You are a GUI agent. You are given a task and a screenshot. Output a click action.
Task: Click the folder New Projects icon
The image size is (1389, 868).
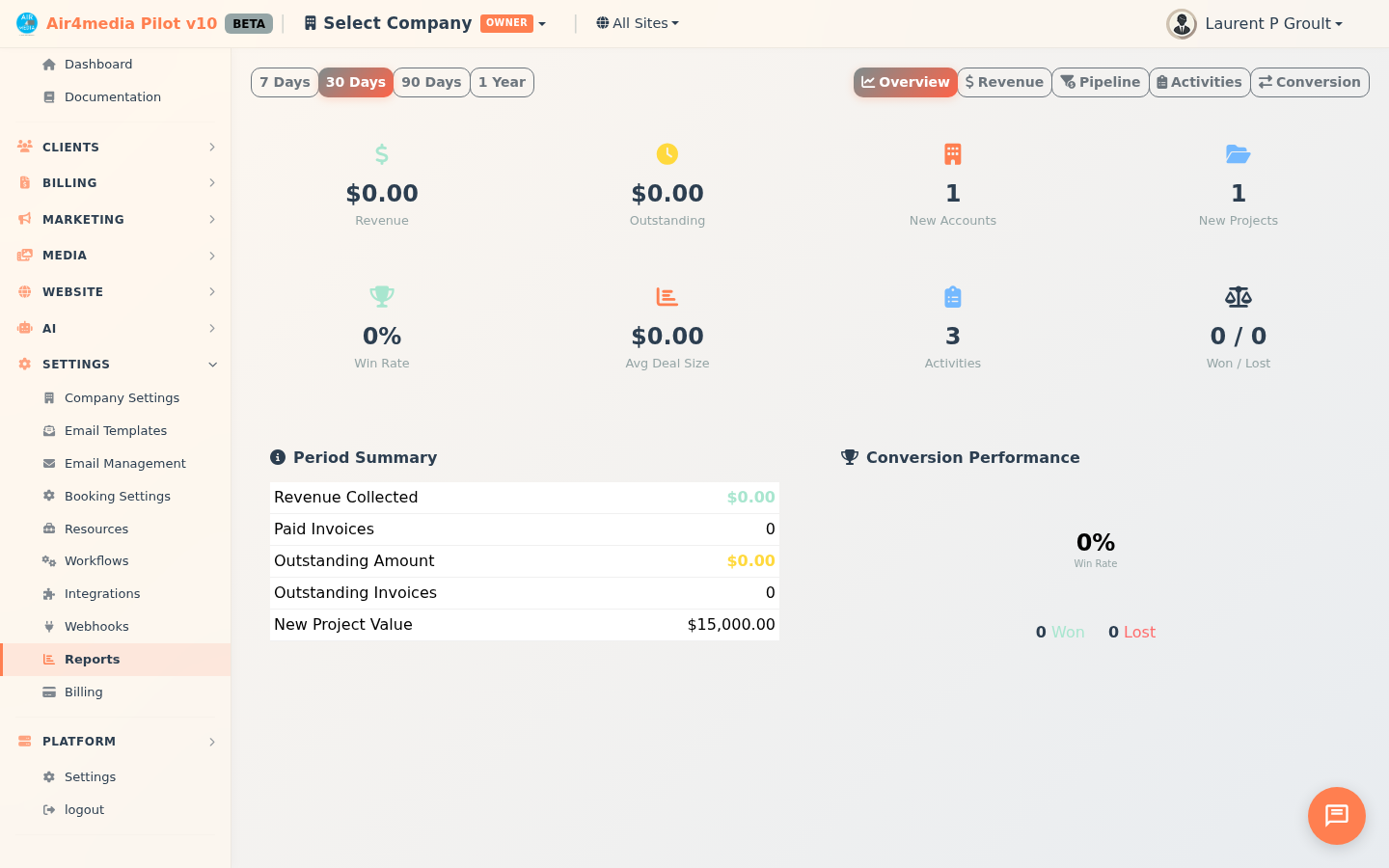[1238, 154]
